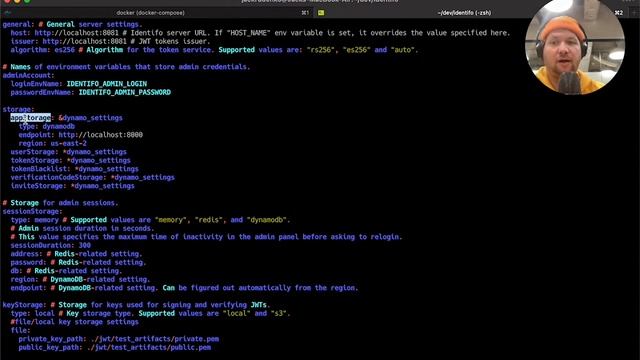The image size is (640, 360).
Task: Click the 'type: dynamodb' line
Action: [47, 127]
